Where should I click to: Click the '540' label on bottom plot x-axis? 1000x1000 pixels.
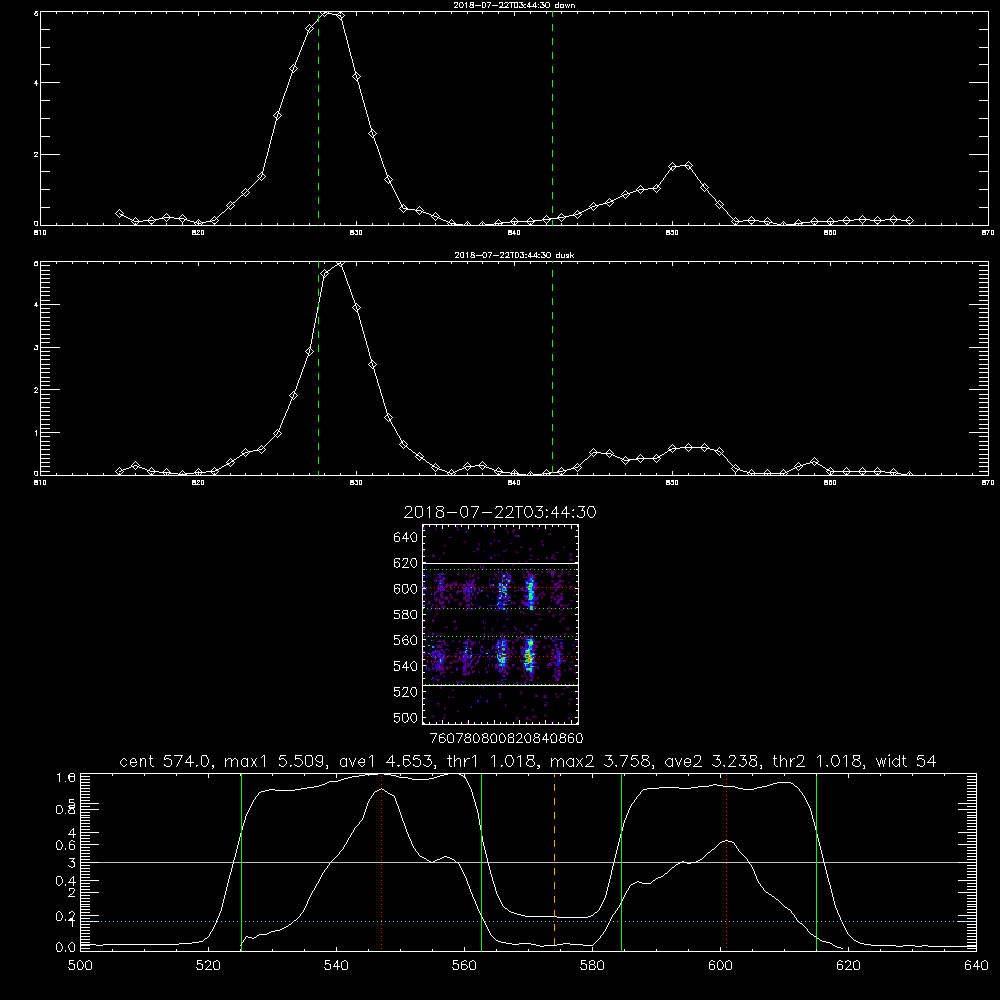click(336, 966)
